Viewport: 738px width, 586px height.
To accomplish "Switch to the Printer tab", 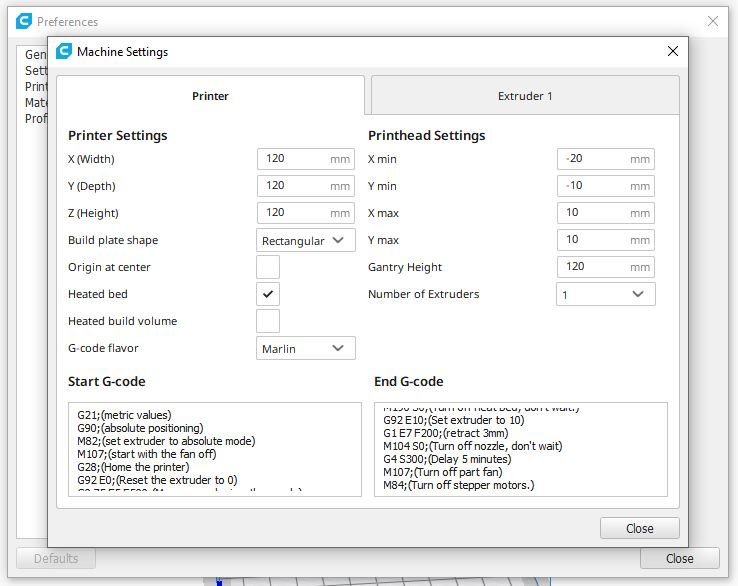I will [210, 96].
